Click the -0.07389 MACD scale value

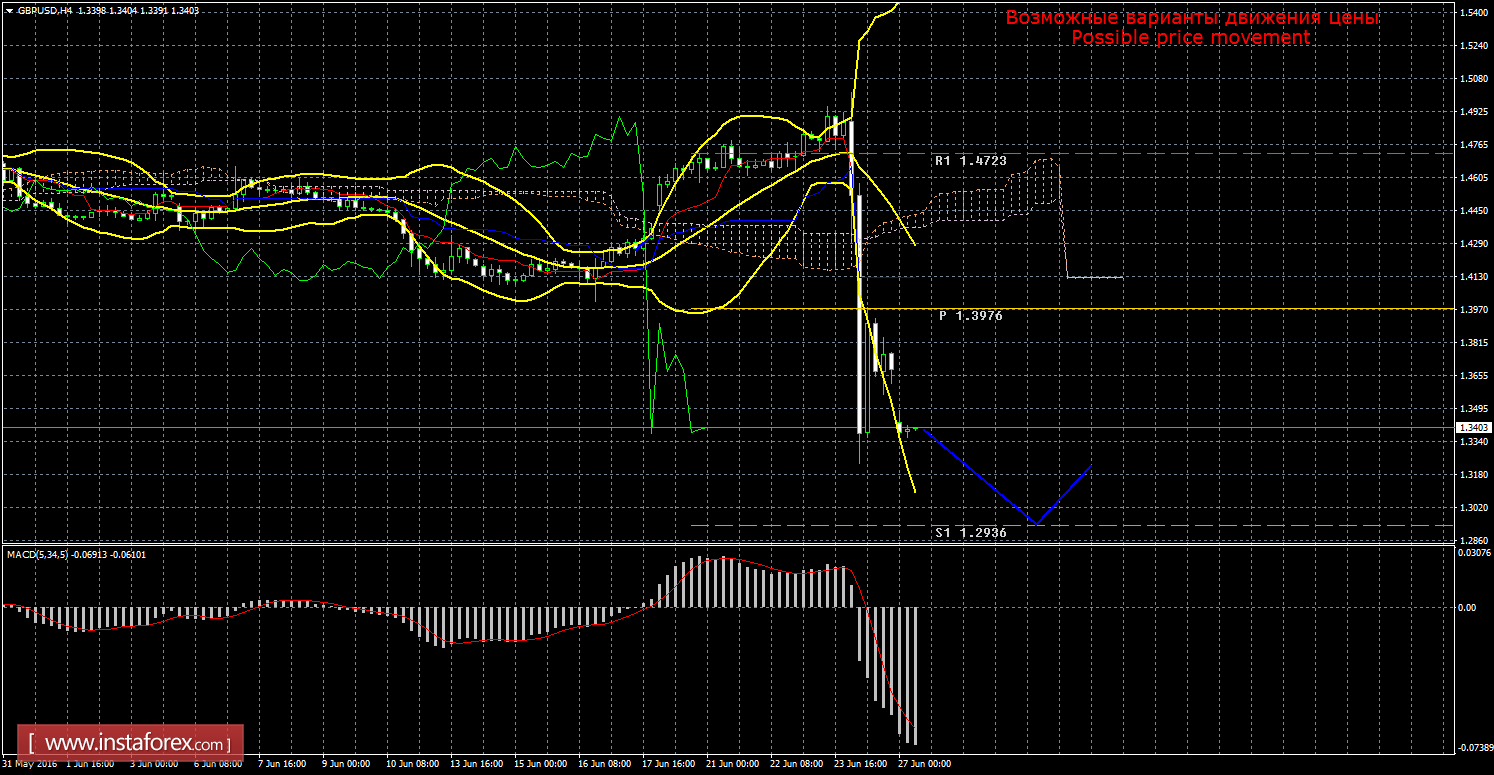tap(1474, 747)
